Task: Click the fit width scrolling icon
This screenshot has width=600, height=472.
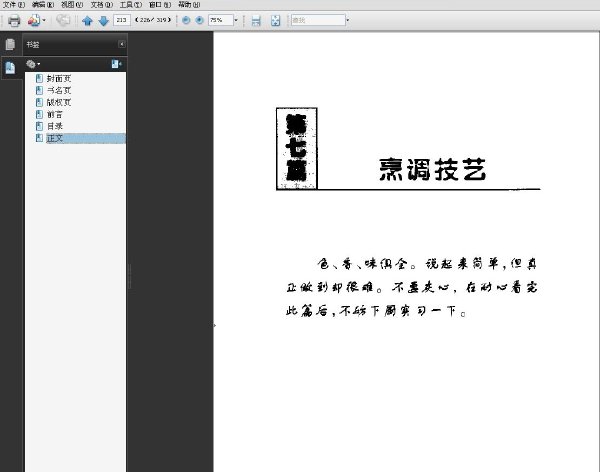Action: click(256, 20)
